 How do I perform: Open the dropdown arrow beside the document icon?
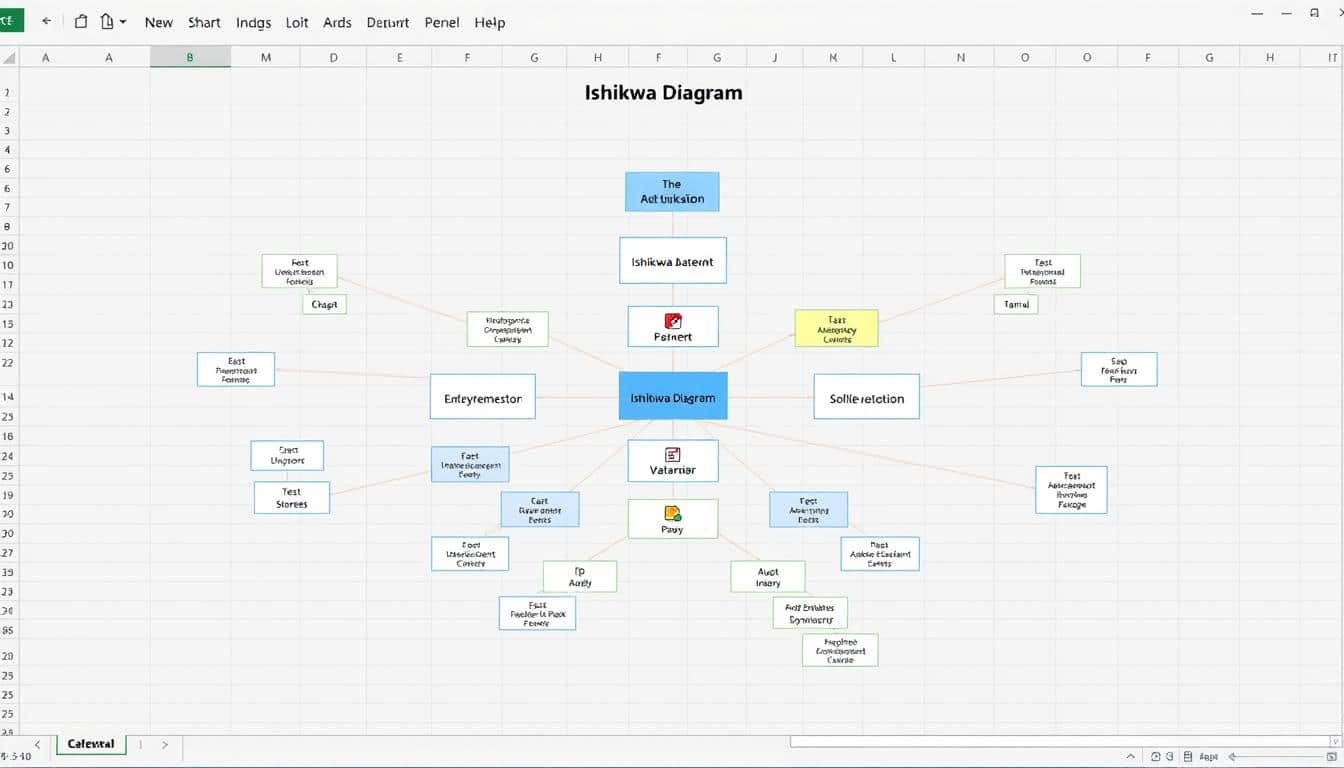[x=123, y=21]
